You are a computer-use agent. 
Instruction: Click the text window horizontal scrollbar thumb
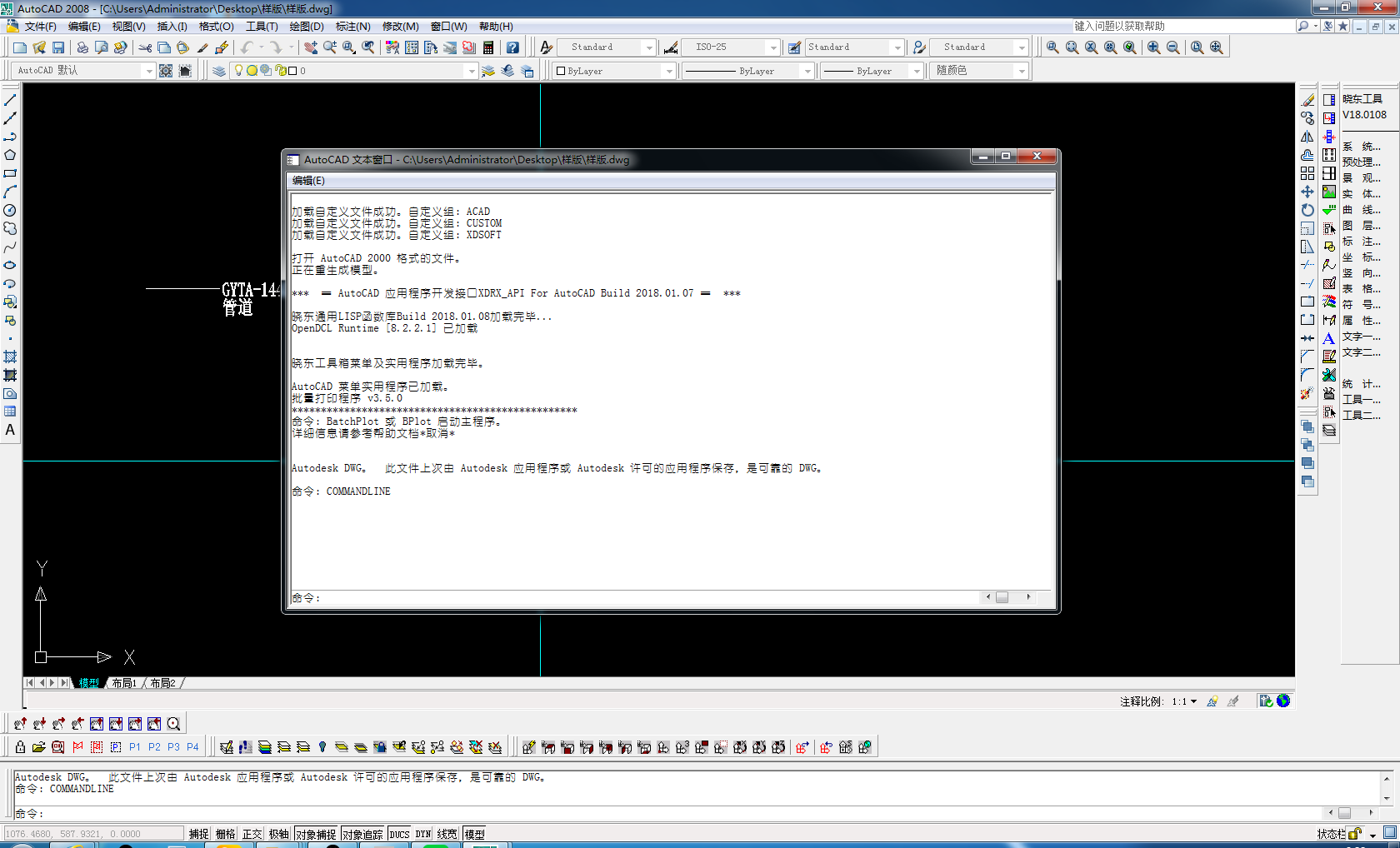point(1002,597)
